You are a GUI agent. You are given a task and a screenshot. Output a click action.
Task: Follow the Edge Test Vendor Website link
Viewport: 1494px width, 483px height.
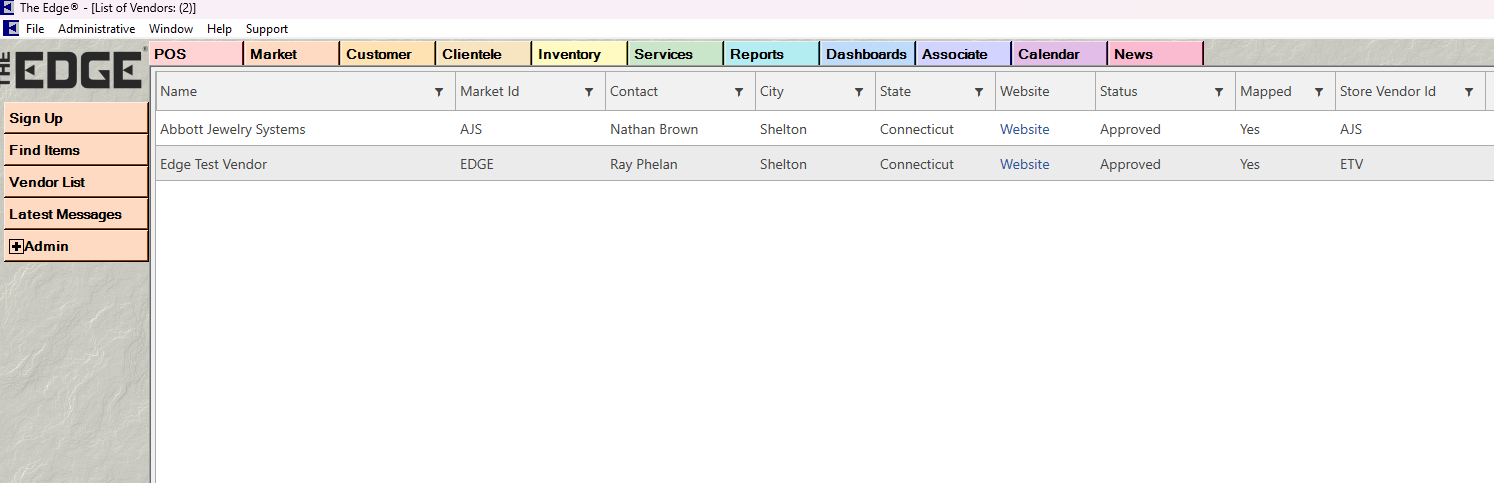point(1025,164)
